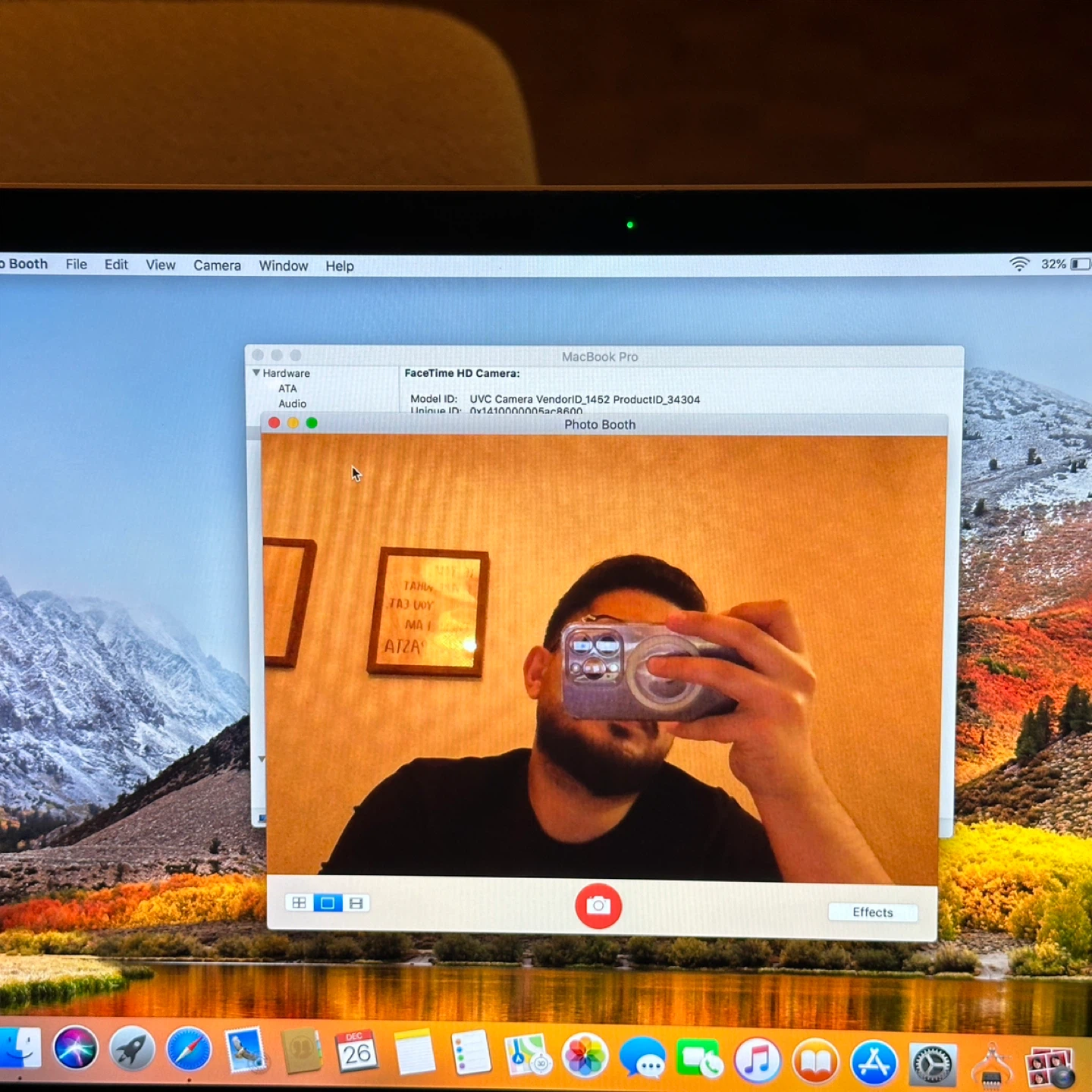Image resolution: width=1092 pixels, height=1092 pixels.
Task: Open the File menu
Action: click(x=76, y=264)
